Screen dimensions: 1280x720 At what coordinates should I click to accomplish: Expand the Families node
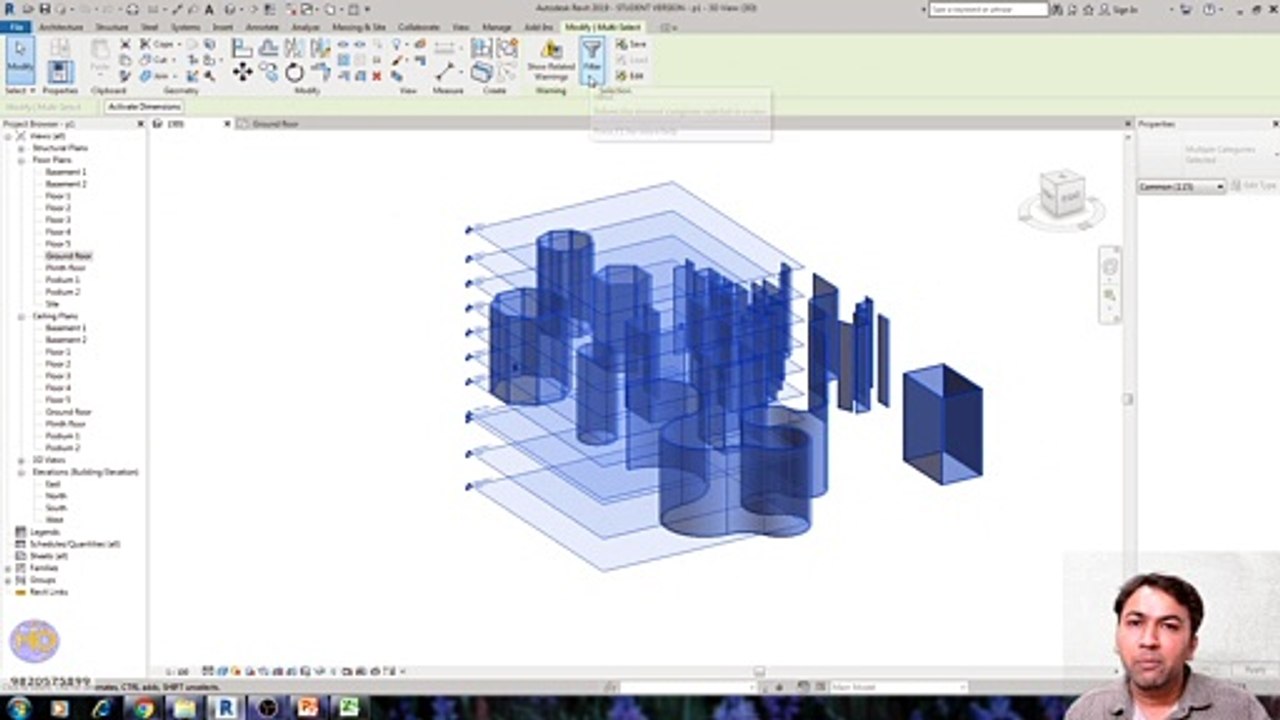(x=8, y=568)
